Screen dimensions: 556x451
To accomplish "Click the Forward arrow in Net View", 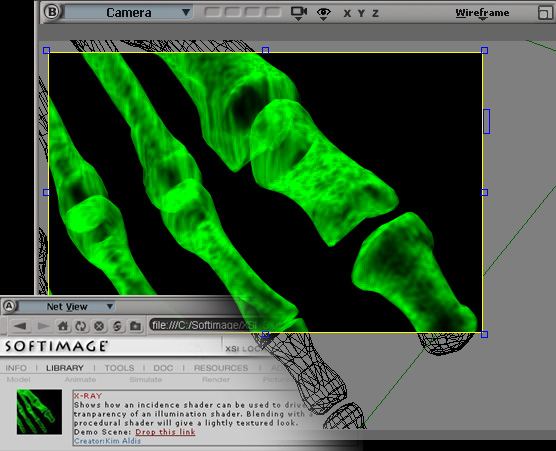I will pos(43,325).
